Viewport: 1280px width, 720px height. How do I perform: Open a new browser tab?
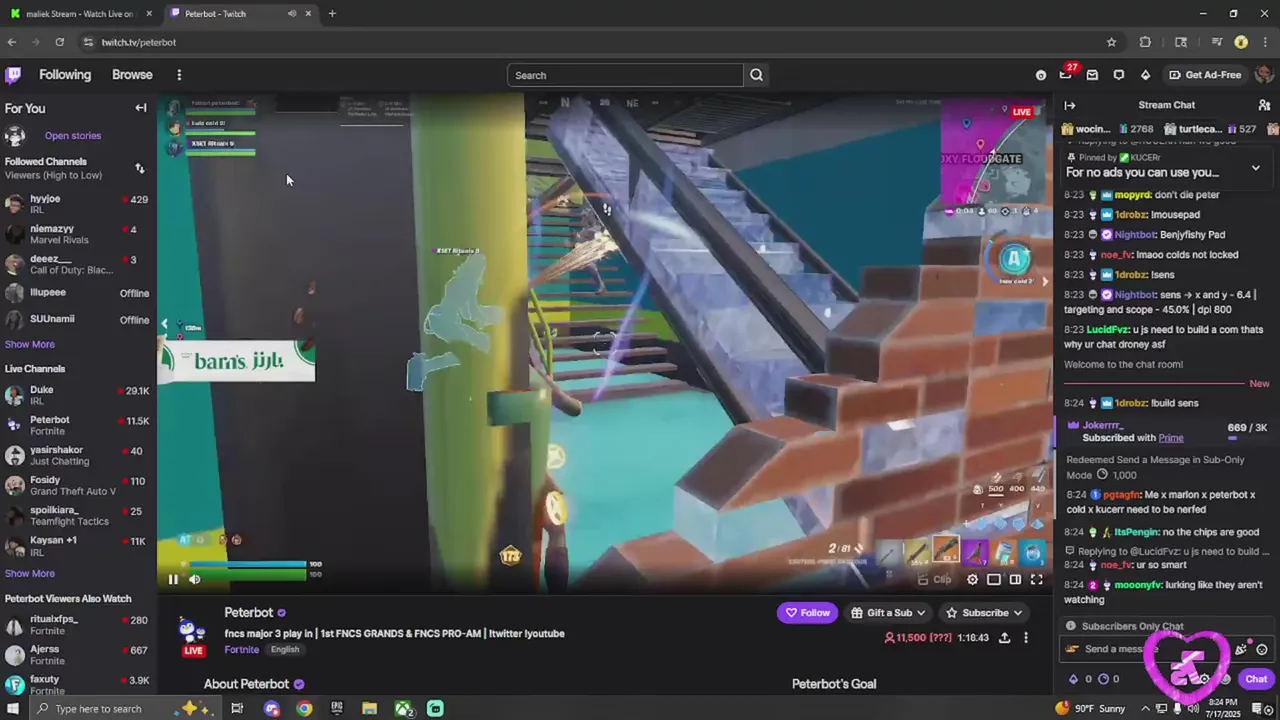[x=332, y=14]
